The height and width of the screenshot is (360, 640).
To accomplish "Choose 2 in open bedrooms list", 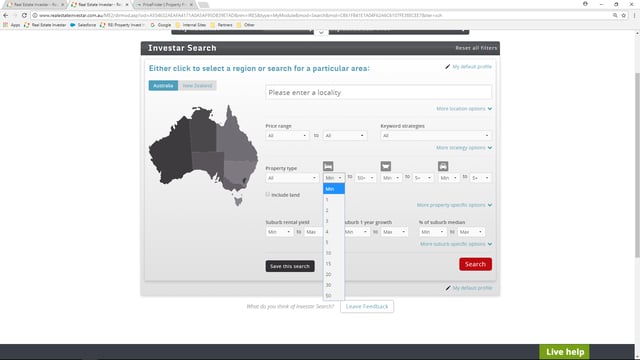I will (x=334, y=210).
